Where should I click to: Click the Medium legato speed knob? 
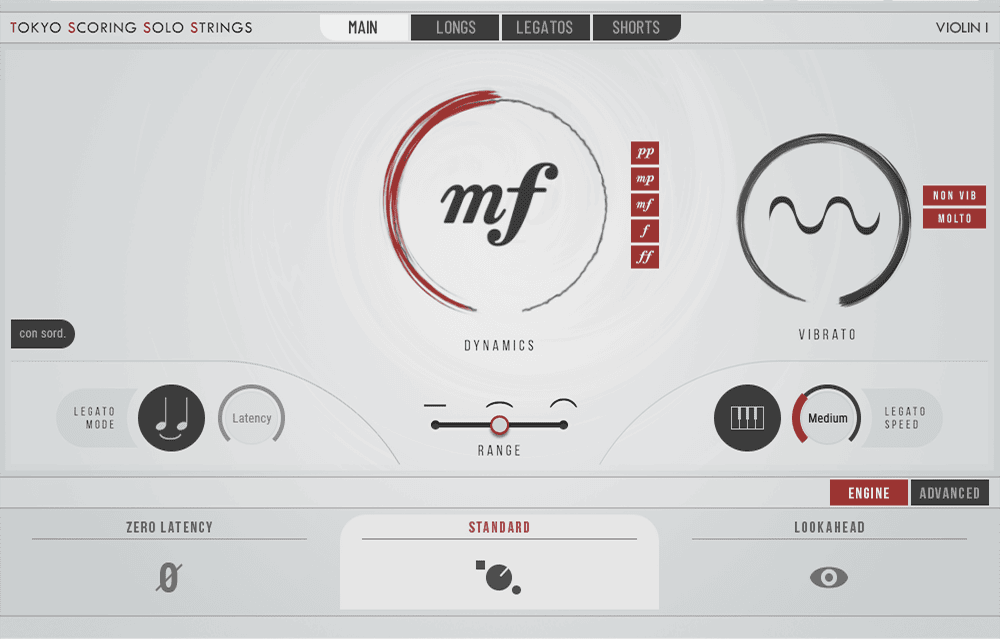(827, 418)
